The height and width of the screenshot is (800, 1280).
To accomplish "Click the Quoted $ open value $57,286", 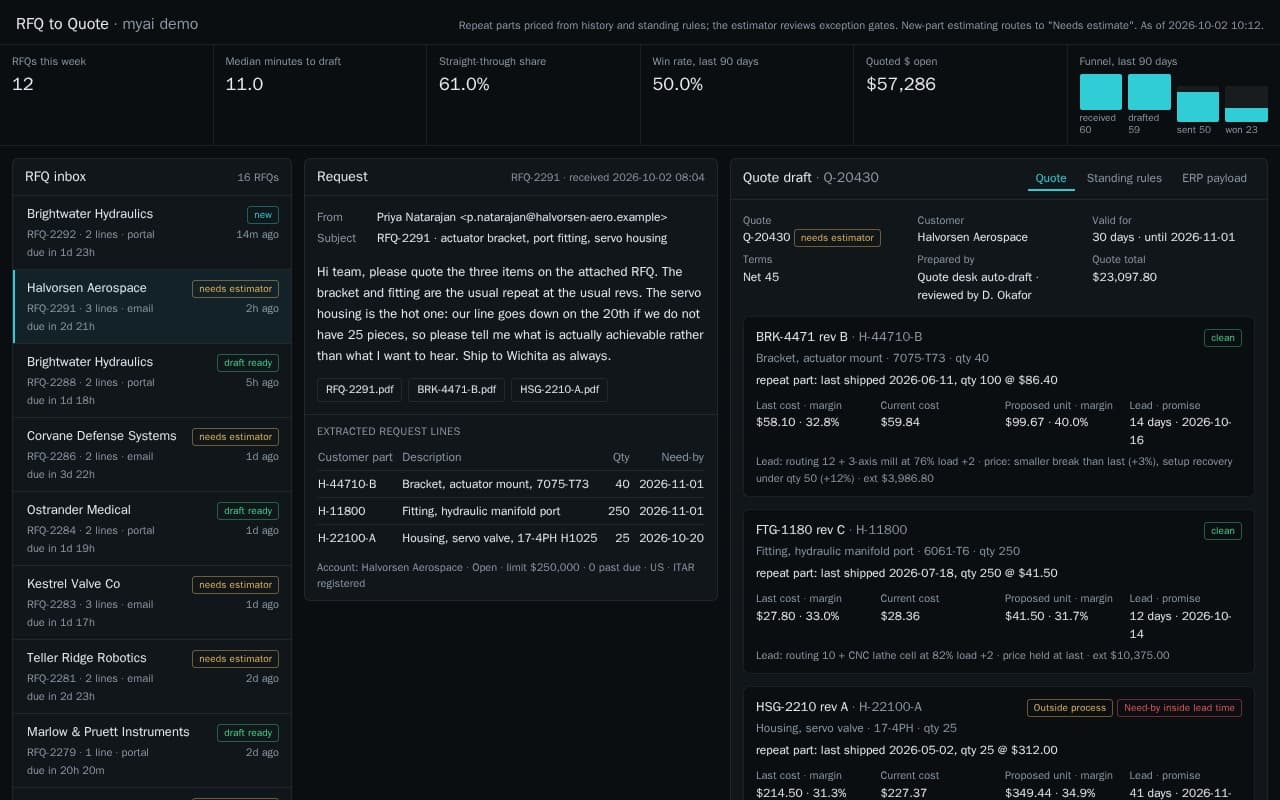I will click(901, 84).
